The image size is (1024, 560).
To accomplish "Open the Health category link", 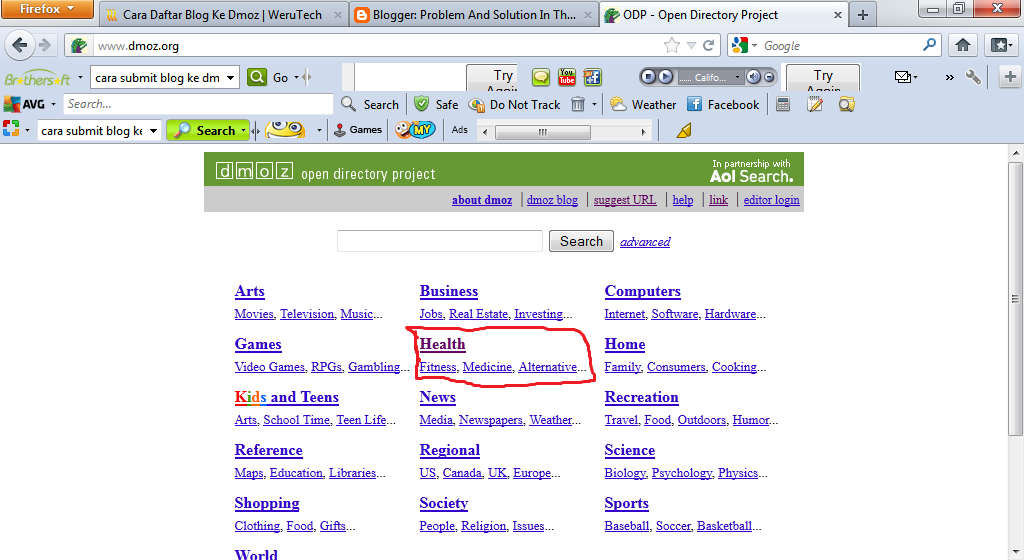I will click(x=443, y=344).
